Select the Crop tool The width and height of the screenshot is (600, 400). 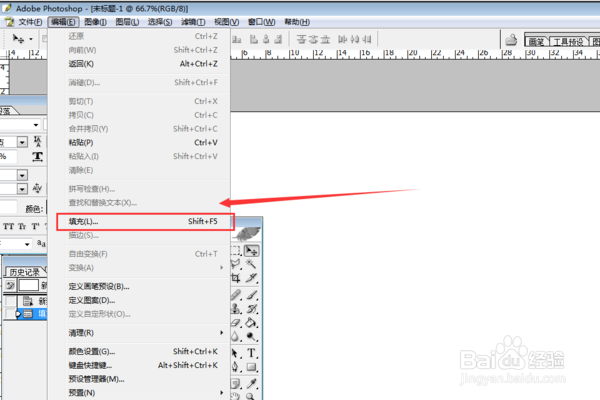click(236, 278)
